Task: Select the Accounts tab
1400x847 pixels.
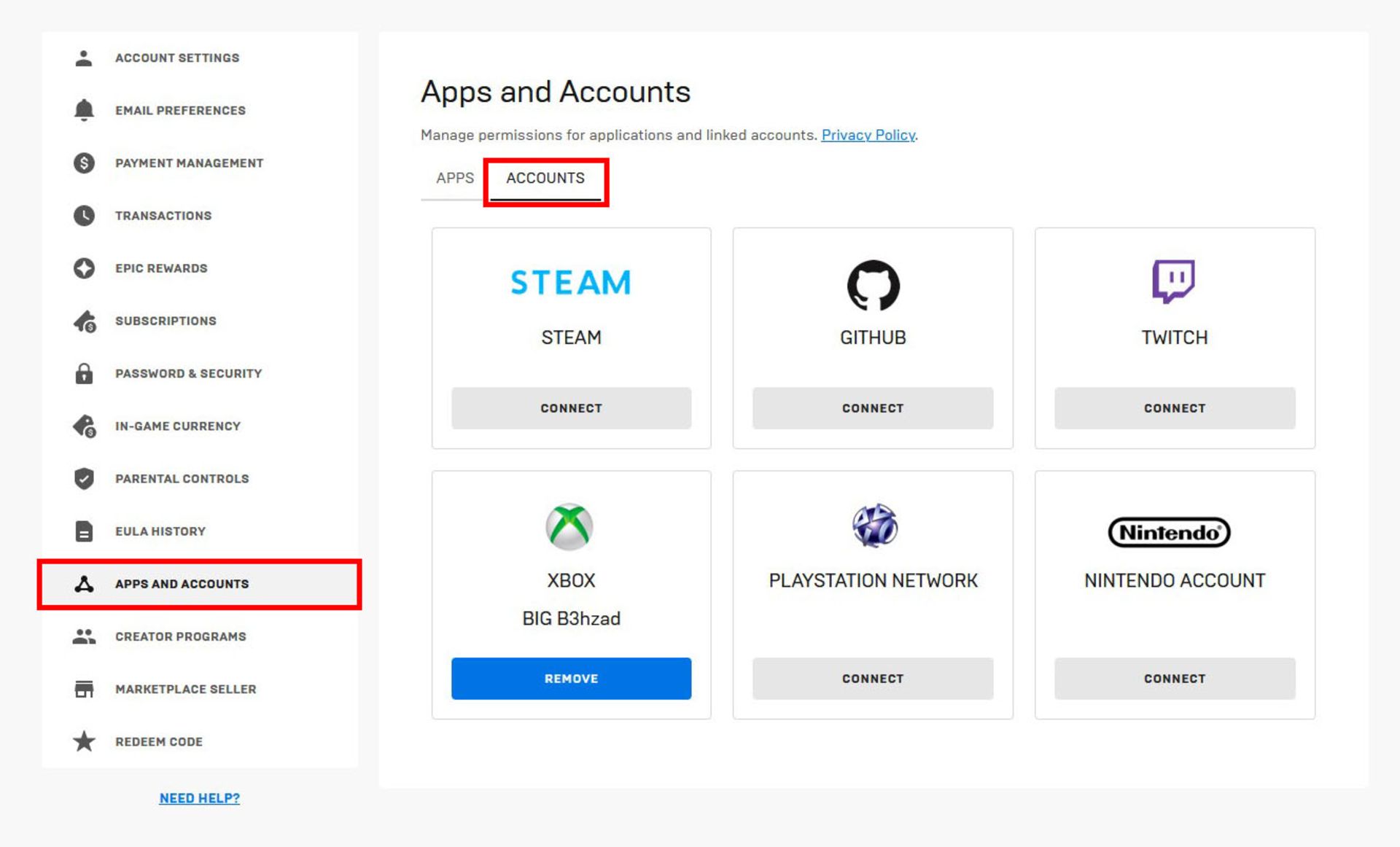Action: pyautogui.click(x=545, y=178)
